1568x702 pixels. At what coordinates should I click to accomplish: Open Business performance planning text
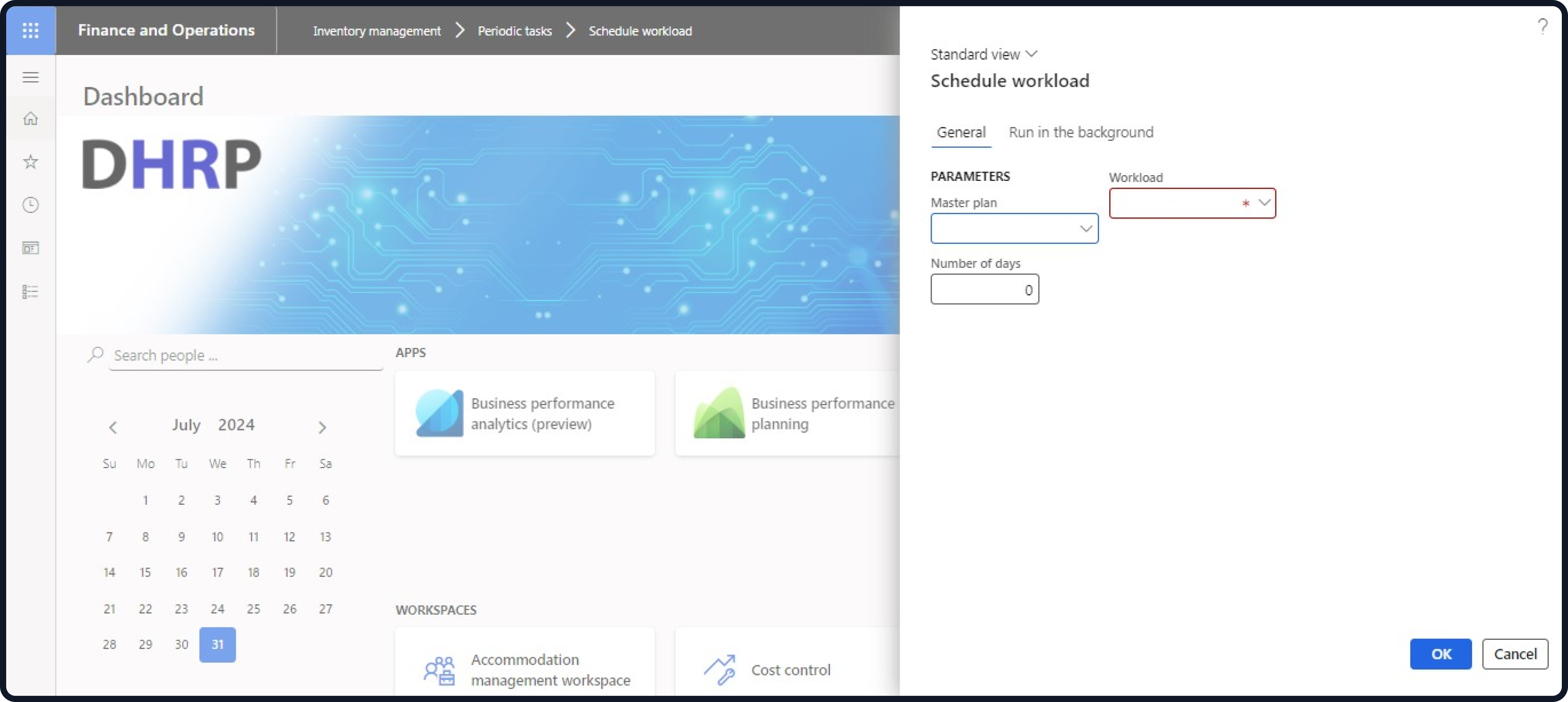(823, 413)
